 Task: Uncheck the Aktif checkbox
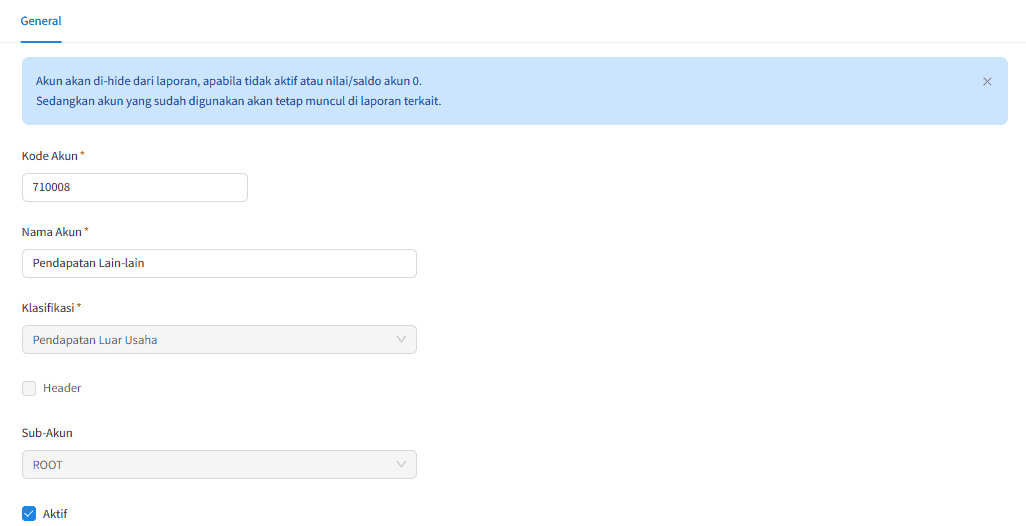point(29,514)
